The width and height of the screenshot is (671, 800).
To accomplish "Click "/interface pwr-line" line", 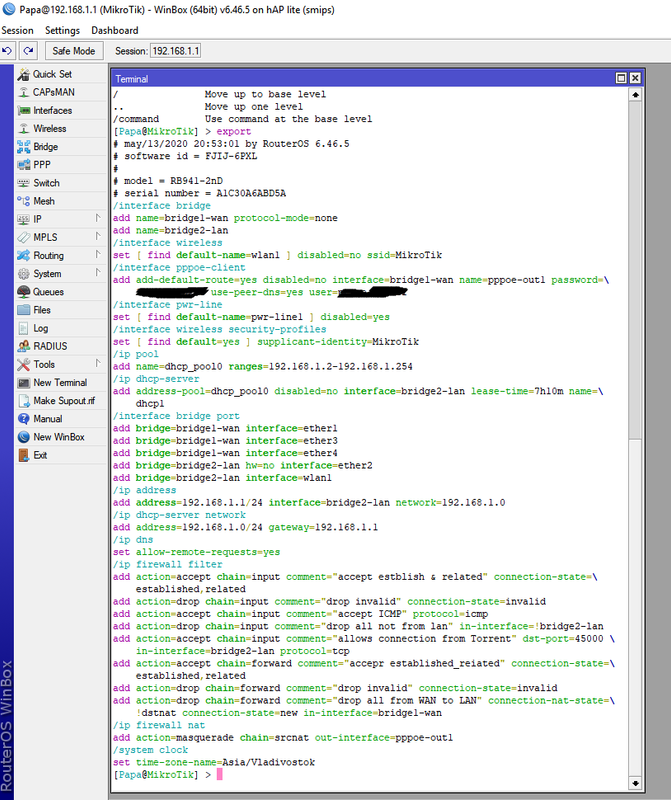I will [x=168, y=305].
